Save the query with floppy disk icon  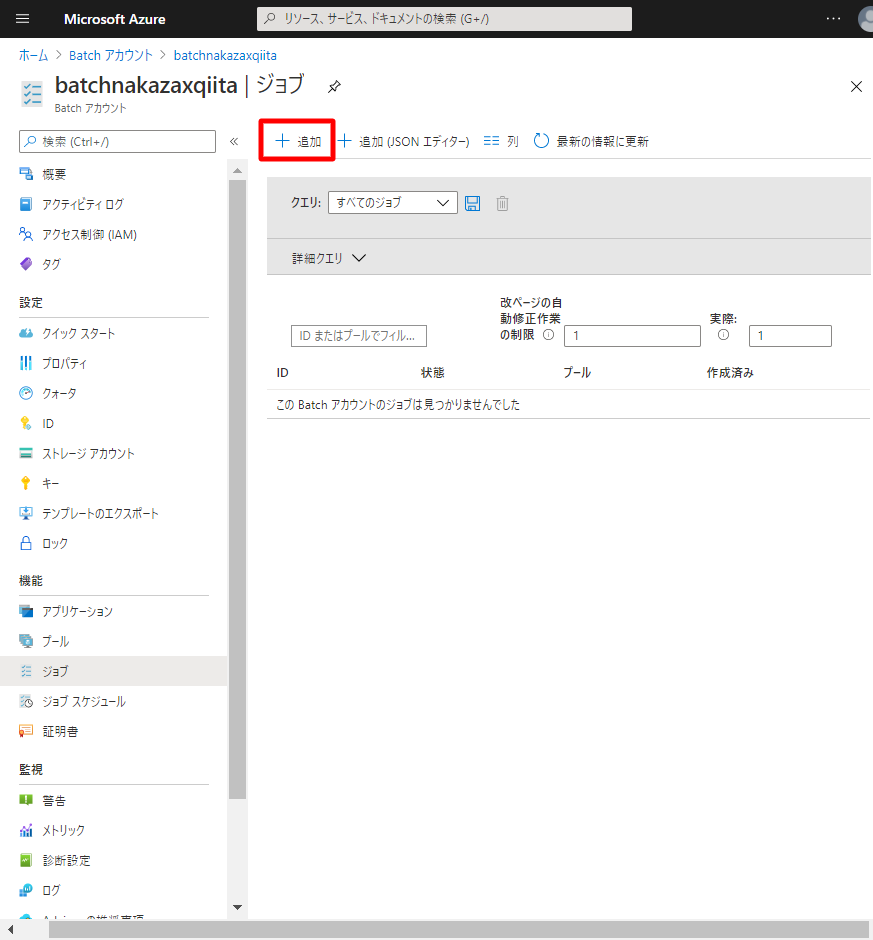(472, 203)
